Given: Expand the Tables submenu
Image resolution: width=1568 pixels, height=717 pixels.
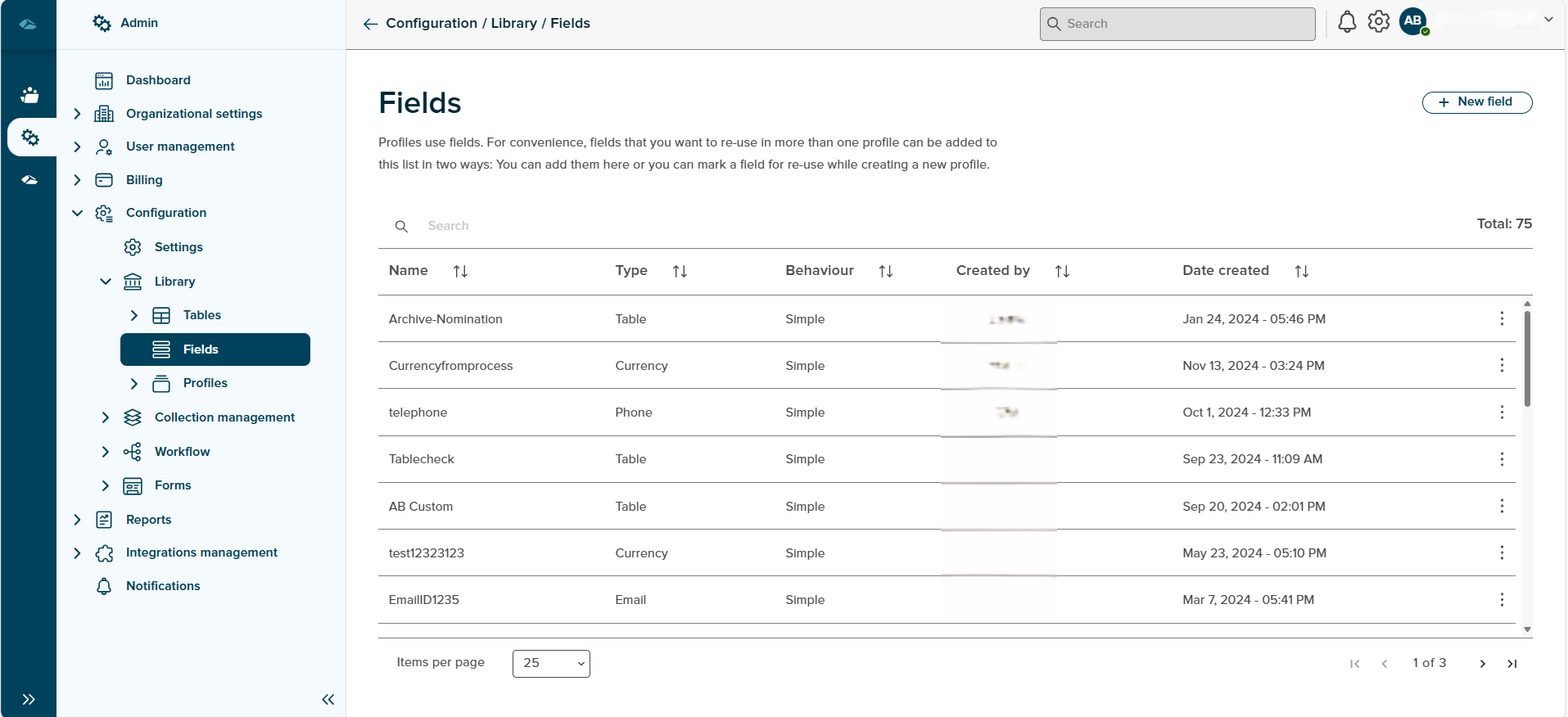Looking at the screenshot, I should click(x=134, y=315).
